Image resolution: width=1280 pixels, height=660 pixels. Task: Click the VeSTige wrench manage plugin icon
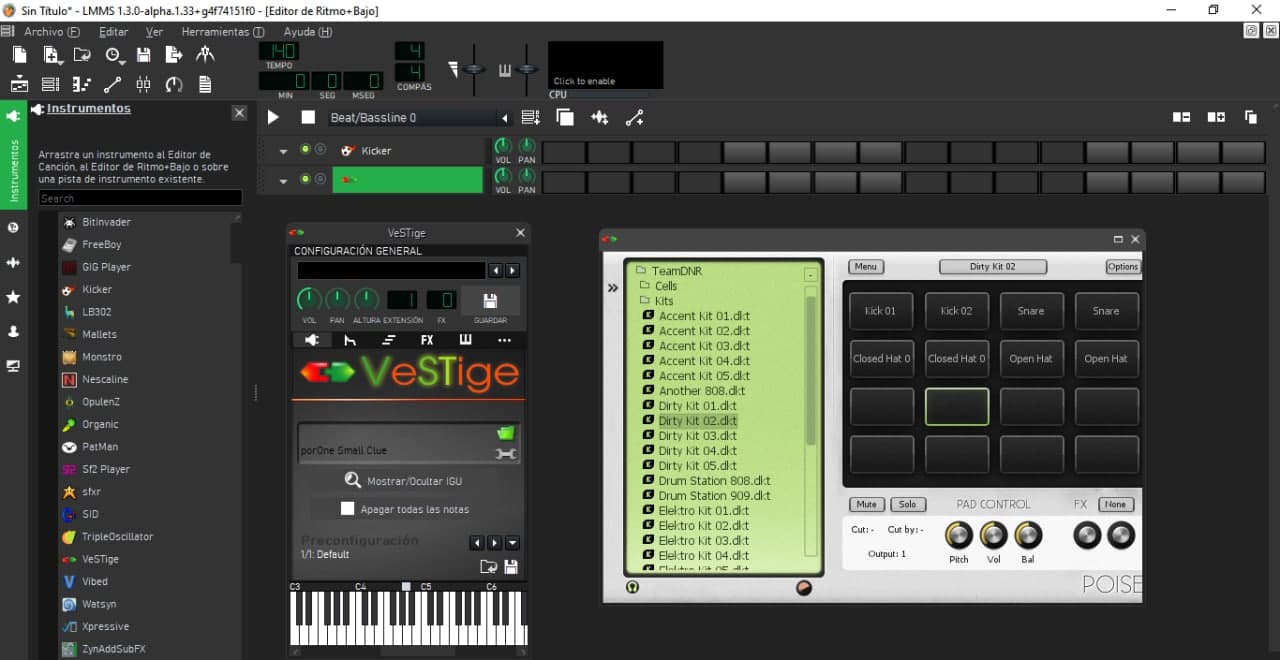coord(505,454)
